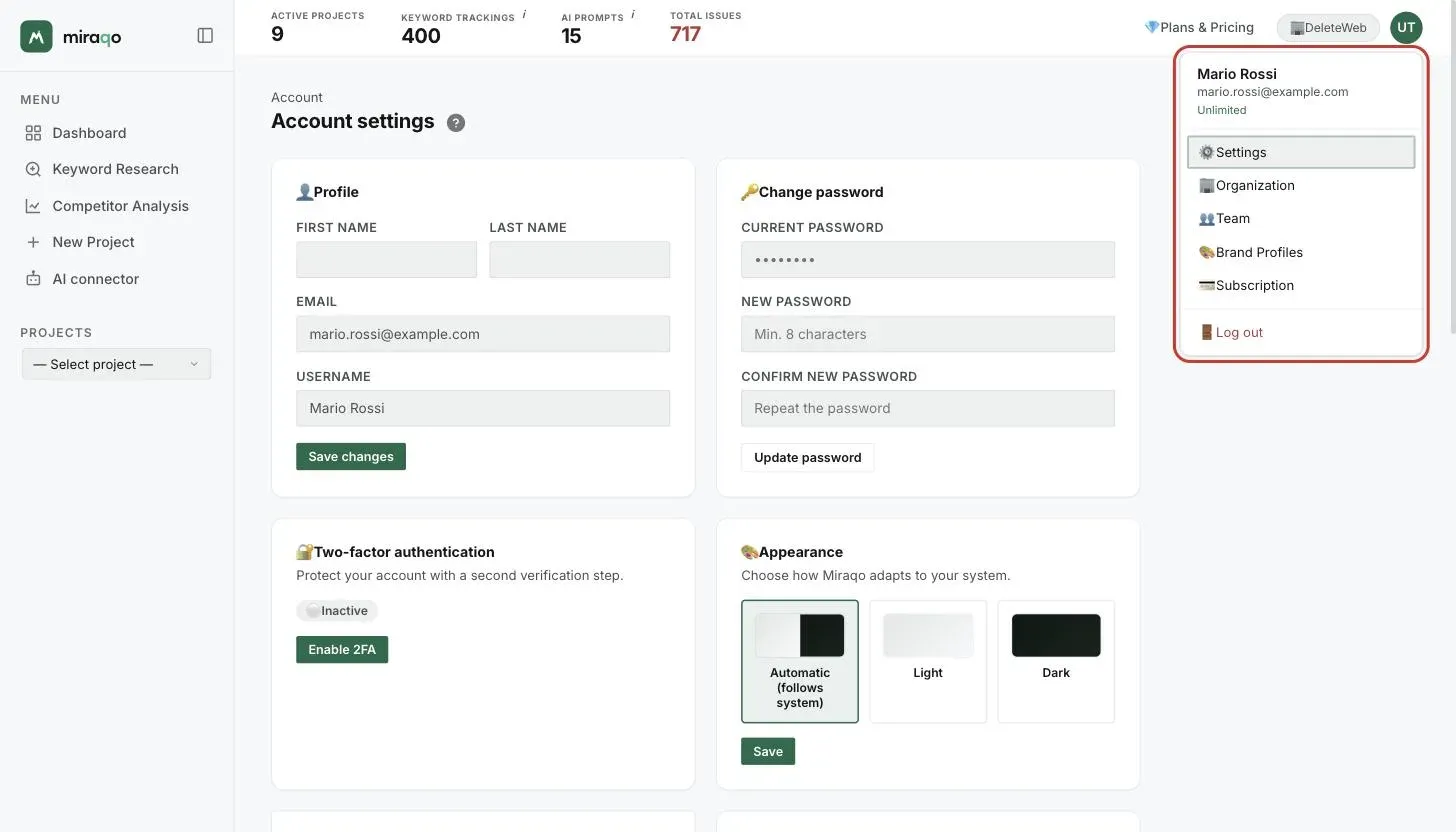Click the info icon next to Keyword Trackings
The image size is (1456, 832).
[524, 15]
